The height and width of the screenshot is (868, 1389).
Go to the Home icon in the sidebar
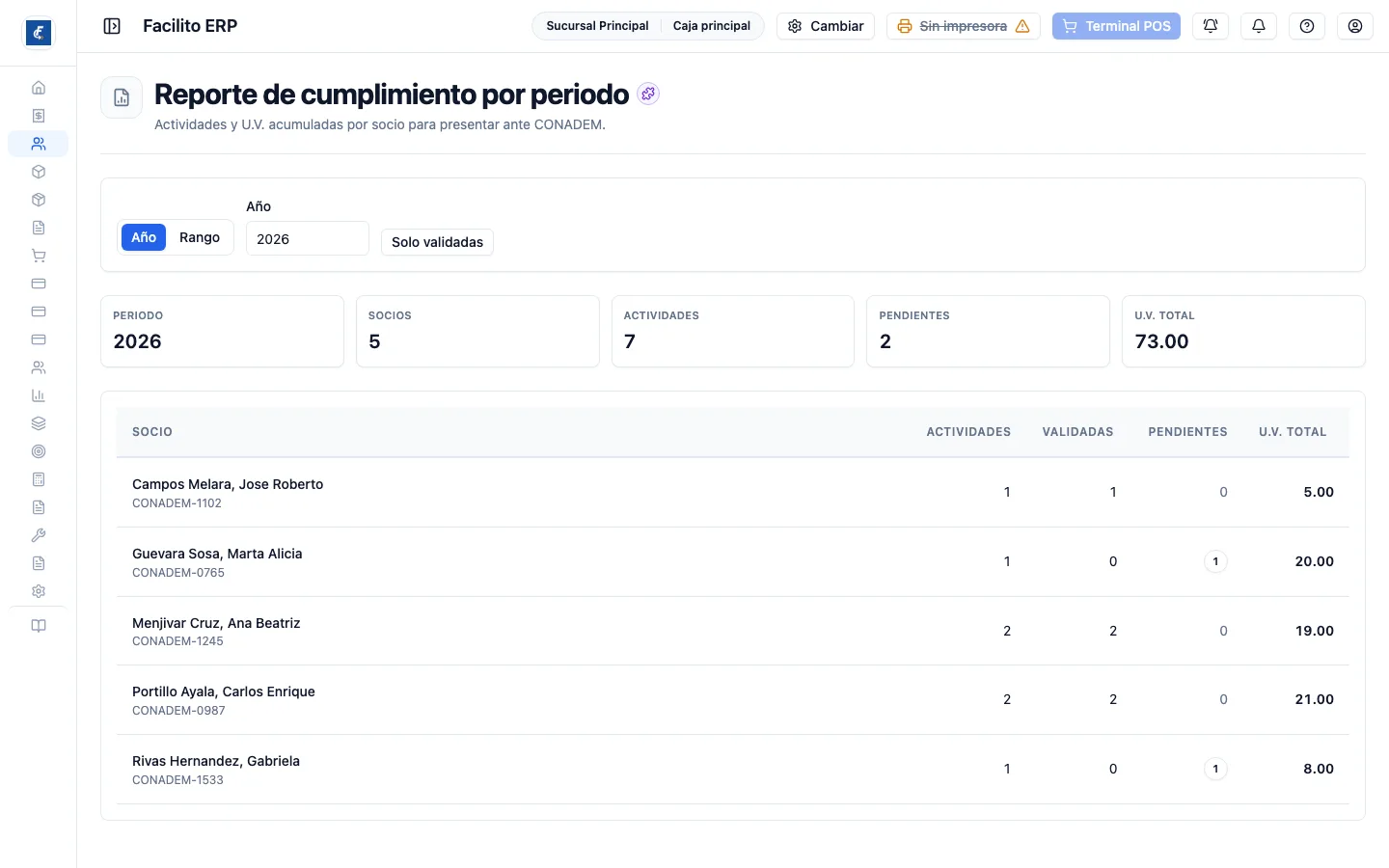click(x=39, y=88)
